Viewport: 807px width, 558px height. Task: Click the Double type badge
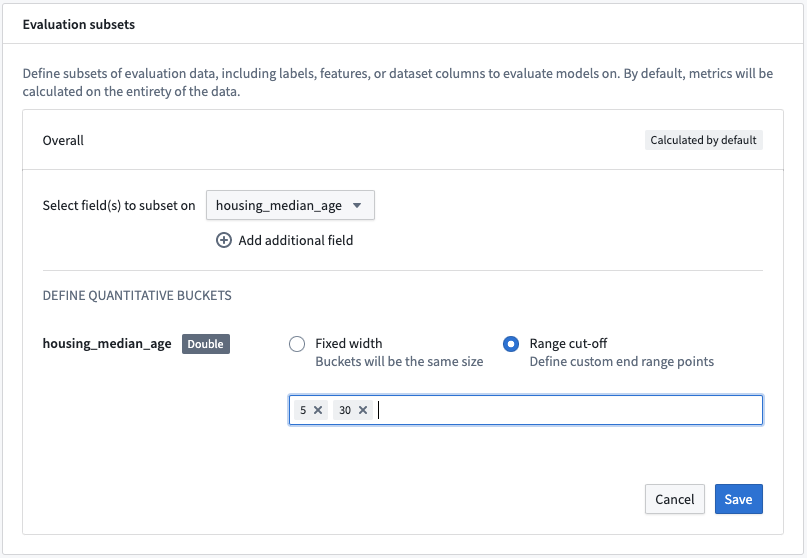coord(205,344)
